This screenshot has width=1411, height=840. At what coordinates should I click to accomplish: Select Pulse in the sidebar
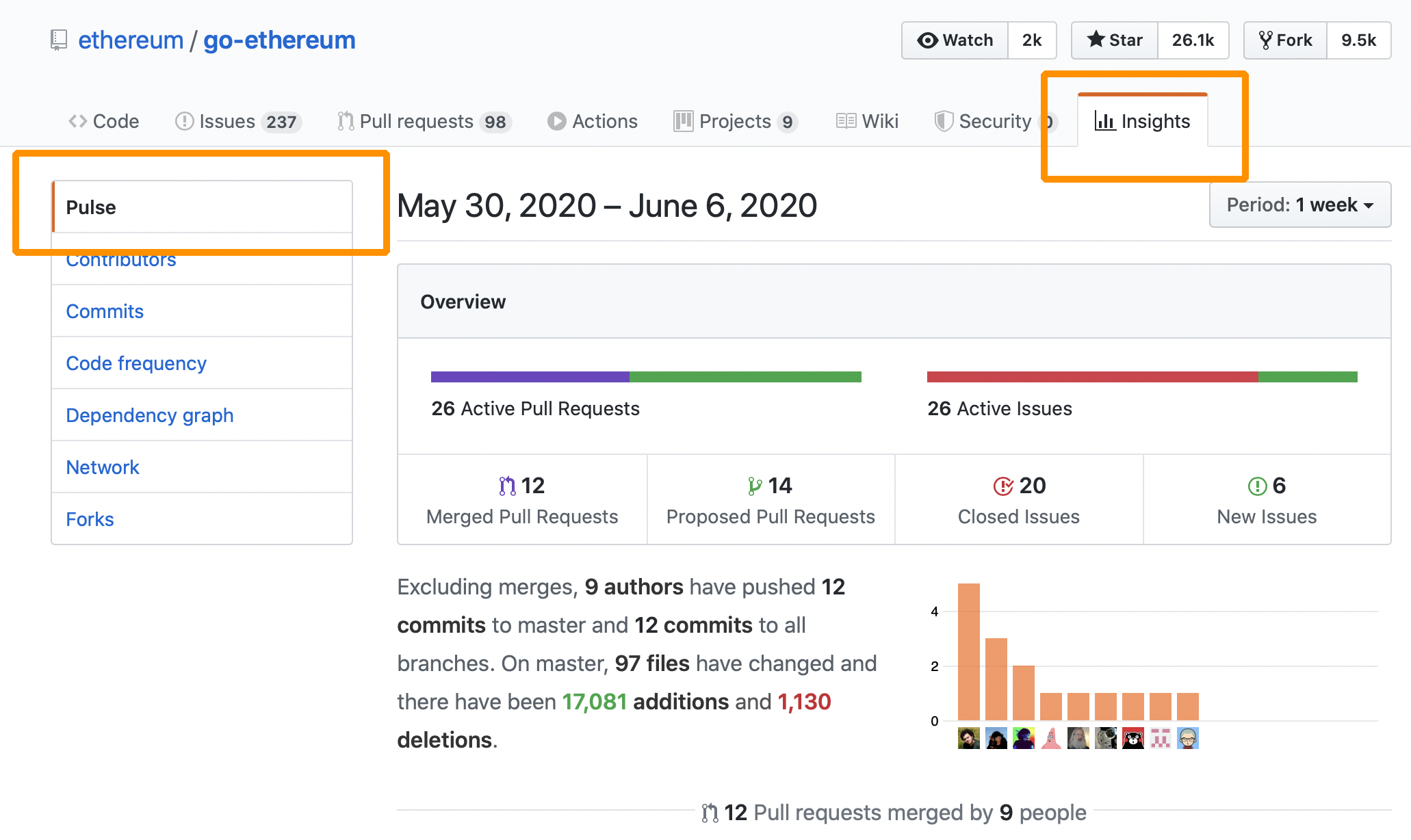[202, 207]
